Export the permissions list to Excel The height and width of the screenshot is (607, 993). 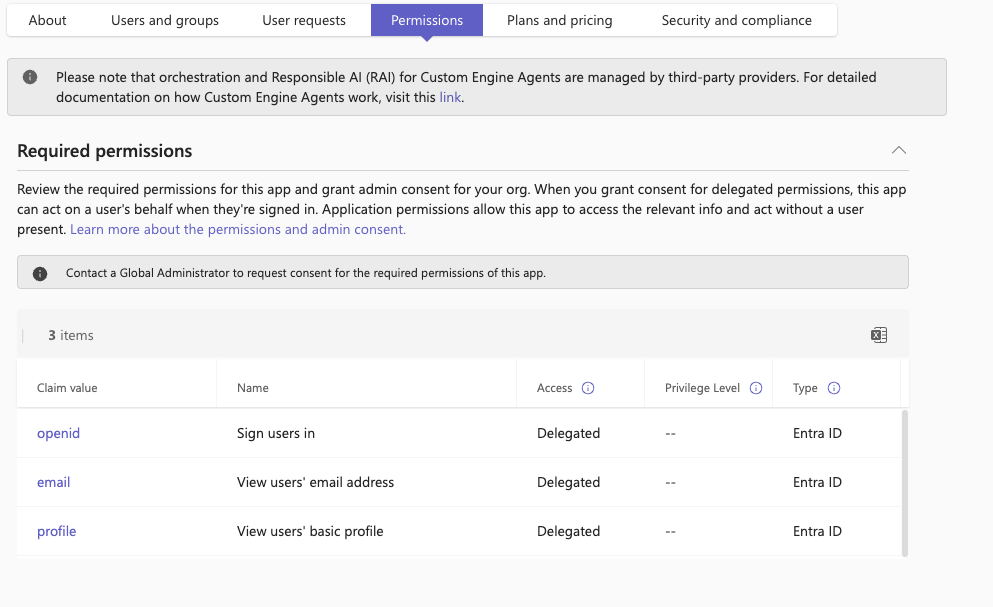(878, 335)
